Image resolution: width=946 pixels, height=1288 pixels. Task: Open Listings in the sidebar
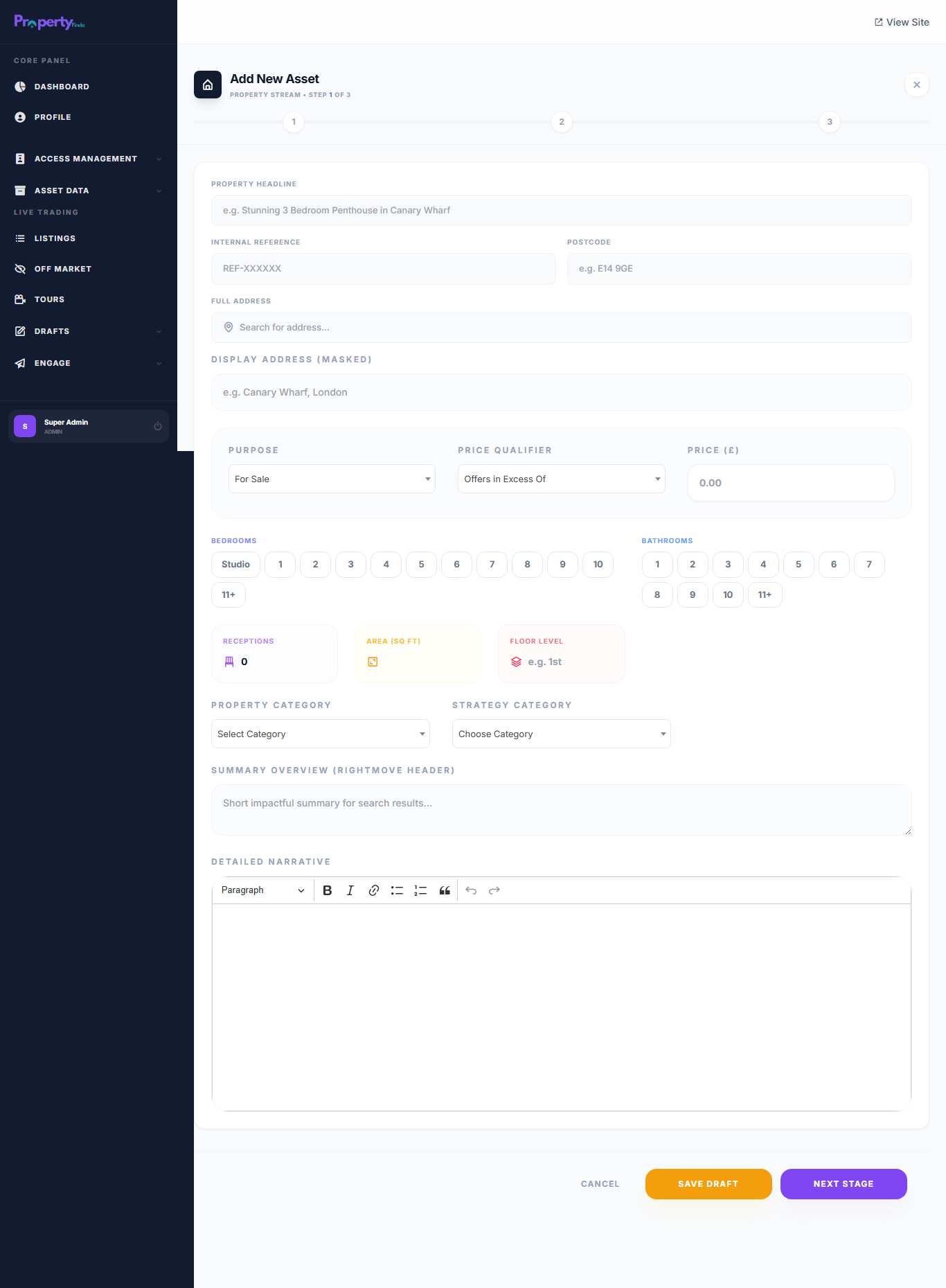tap(55, 238)
